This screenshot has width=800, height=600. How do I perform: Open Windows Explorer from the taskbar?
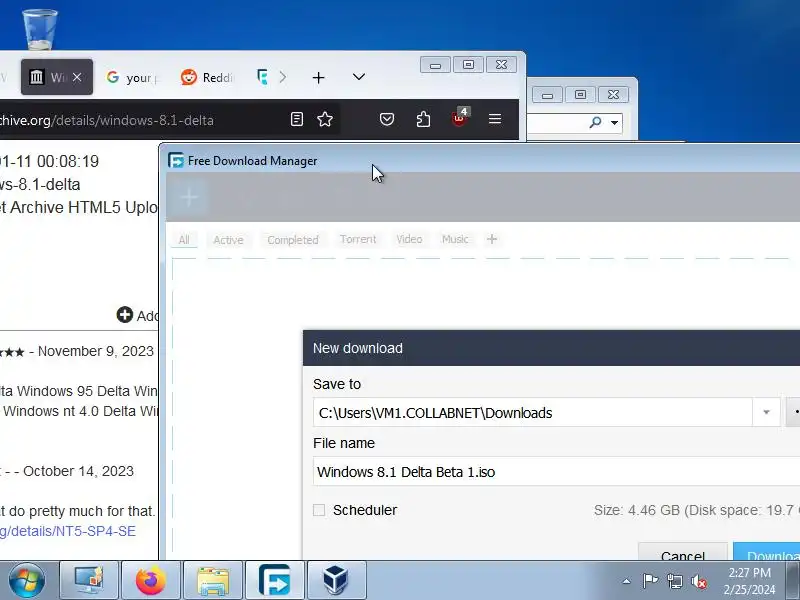(x=213, y=580)
